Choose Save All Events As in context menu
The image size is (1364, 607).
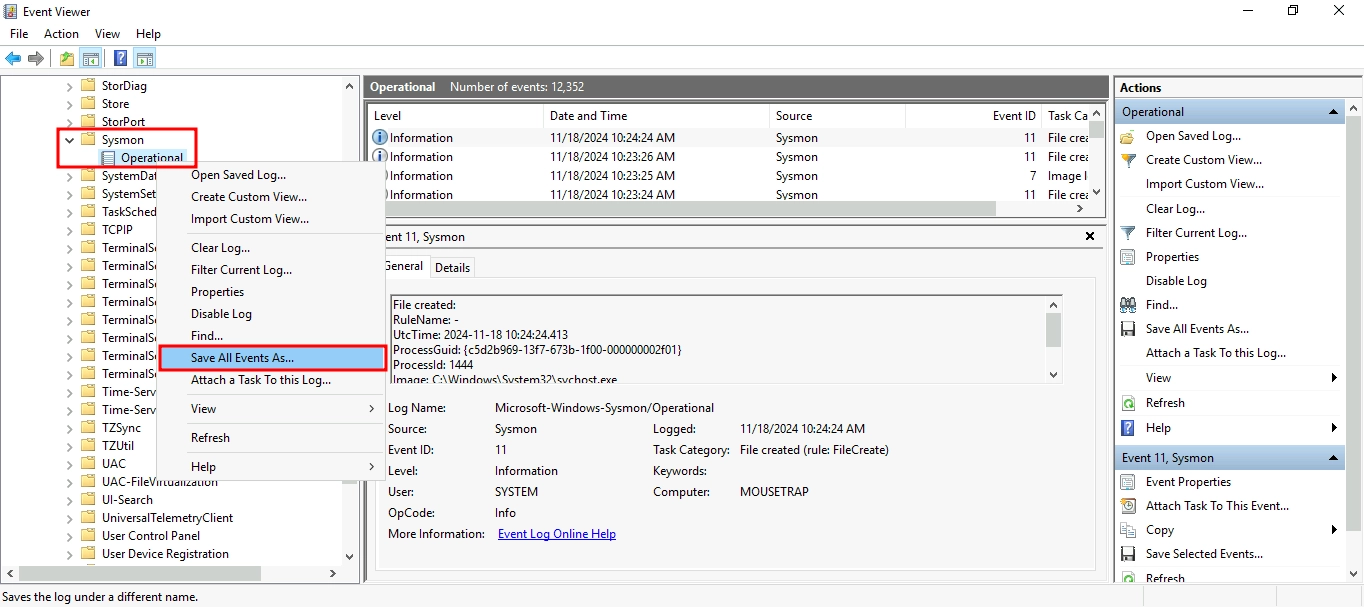pos(242,358)
